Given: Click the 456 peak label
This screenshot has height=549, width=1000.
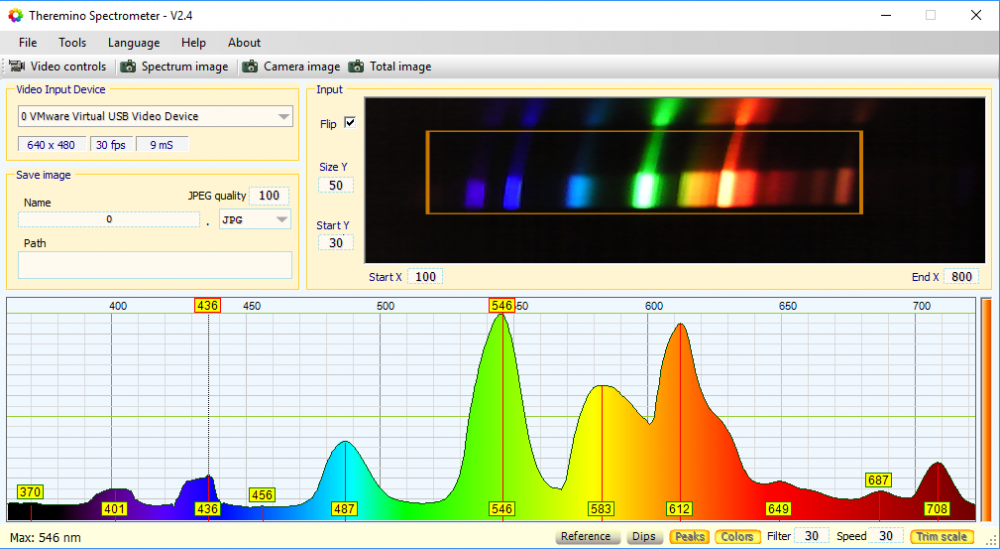Looking at the screenshot, I should (262, 495).
